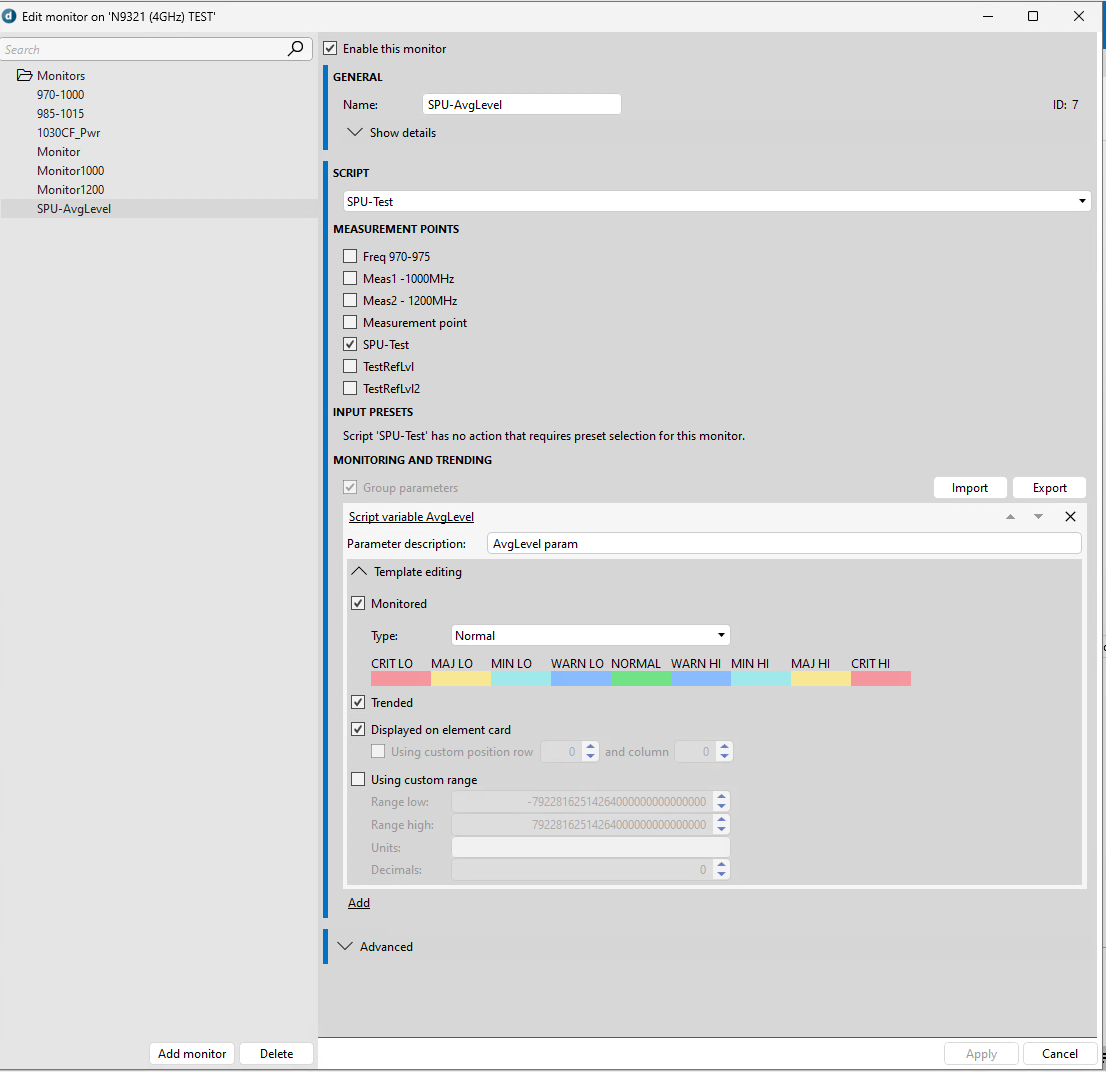Expand the Advanced section

click(x=347, y=946)
